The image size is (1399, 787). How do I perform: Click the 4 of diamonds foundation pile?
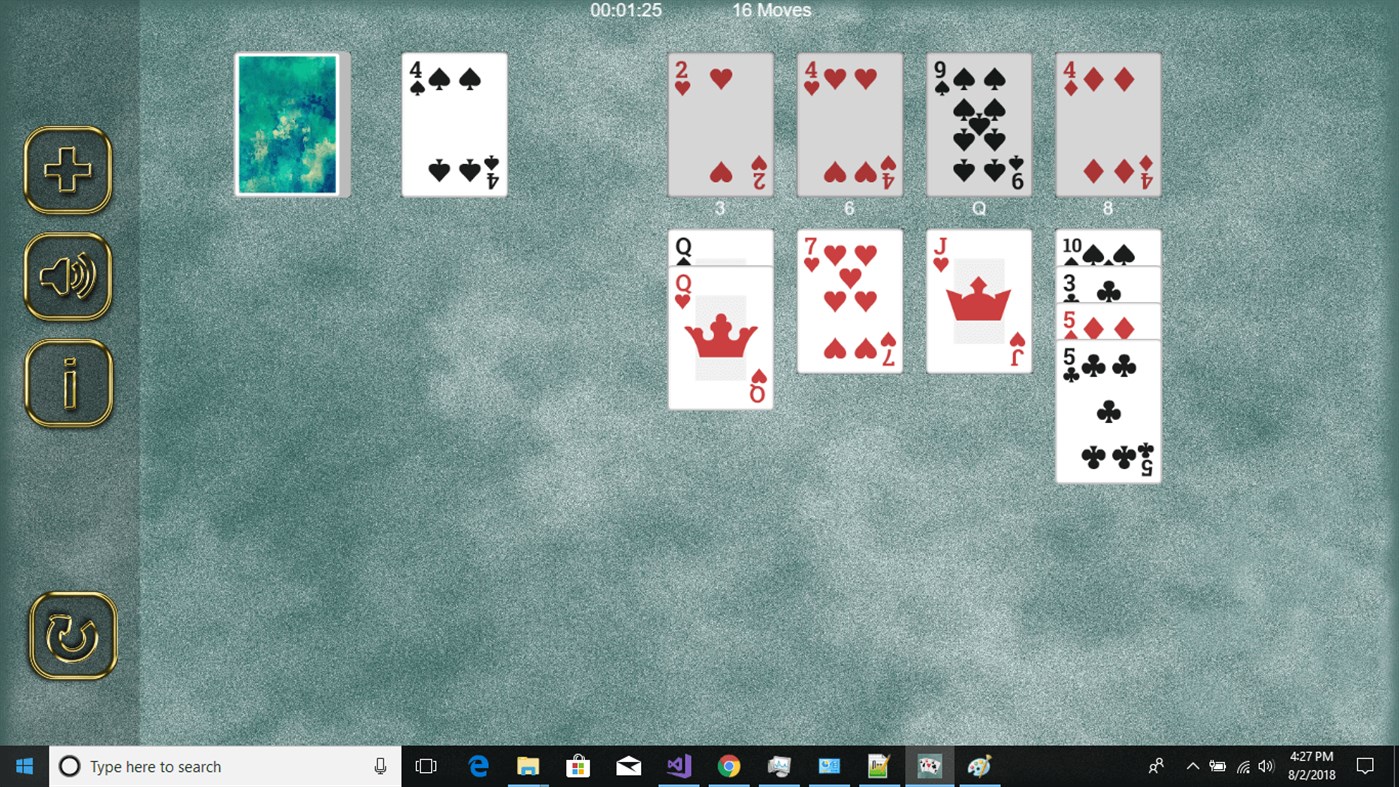pyautogui.click(x=1107, y=123)
